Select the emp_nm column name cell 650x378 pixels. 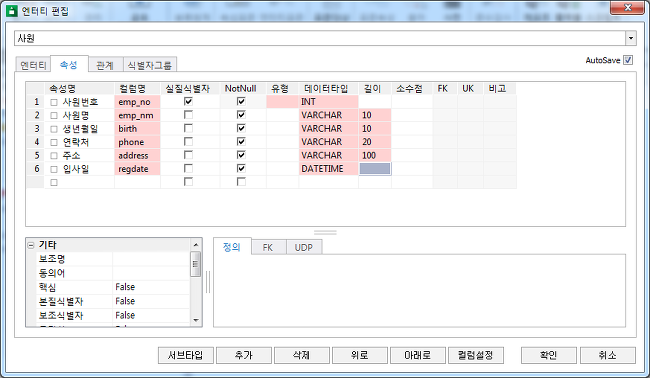click(x=137, y=115)
